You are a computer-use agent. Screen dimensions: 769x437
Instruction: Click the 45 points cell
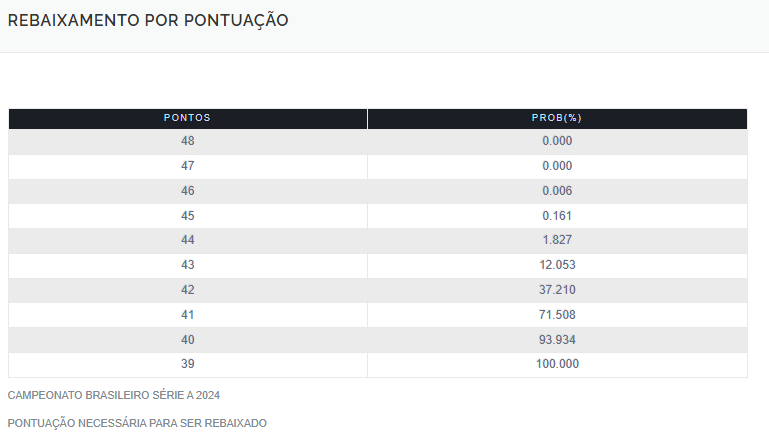[x=187, y=216]
